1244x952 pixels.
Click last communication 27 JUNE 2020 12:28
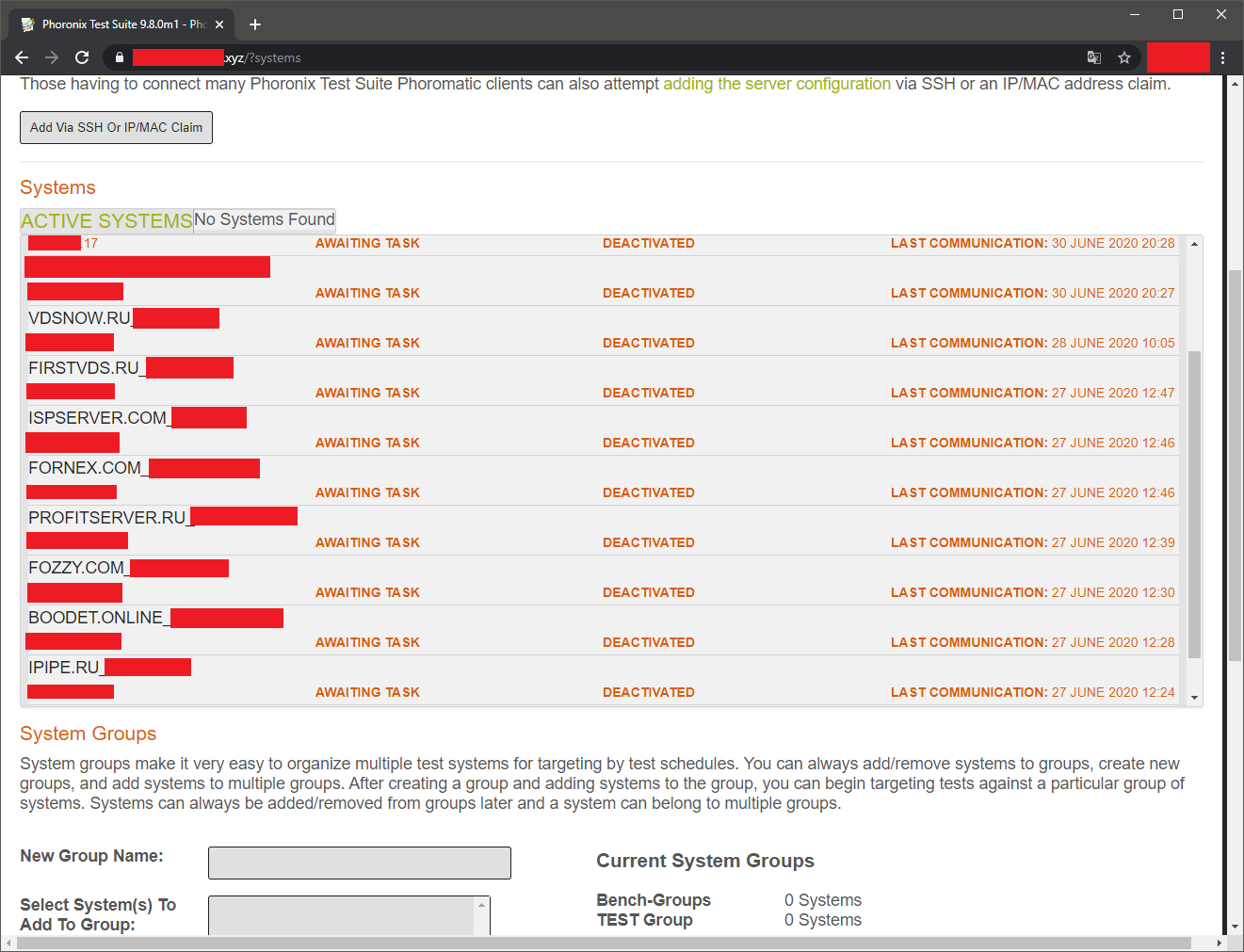pyautogui.click(x=1033, y=642)
